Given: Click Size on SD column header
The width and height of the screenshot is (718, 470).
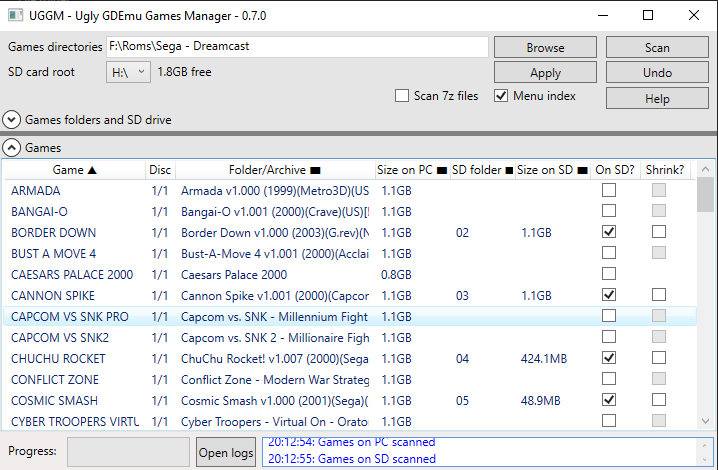Looking at the screenshot, I should pos(552,170).
